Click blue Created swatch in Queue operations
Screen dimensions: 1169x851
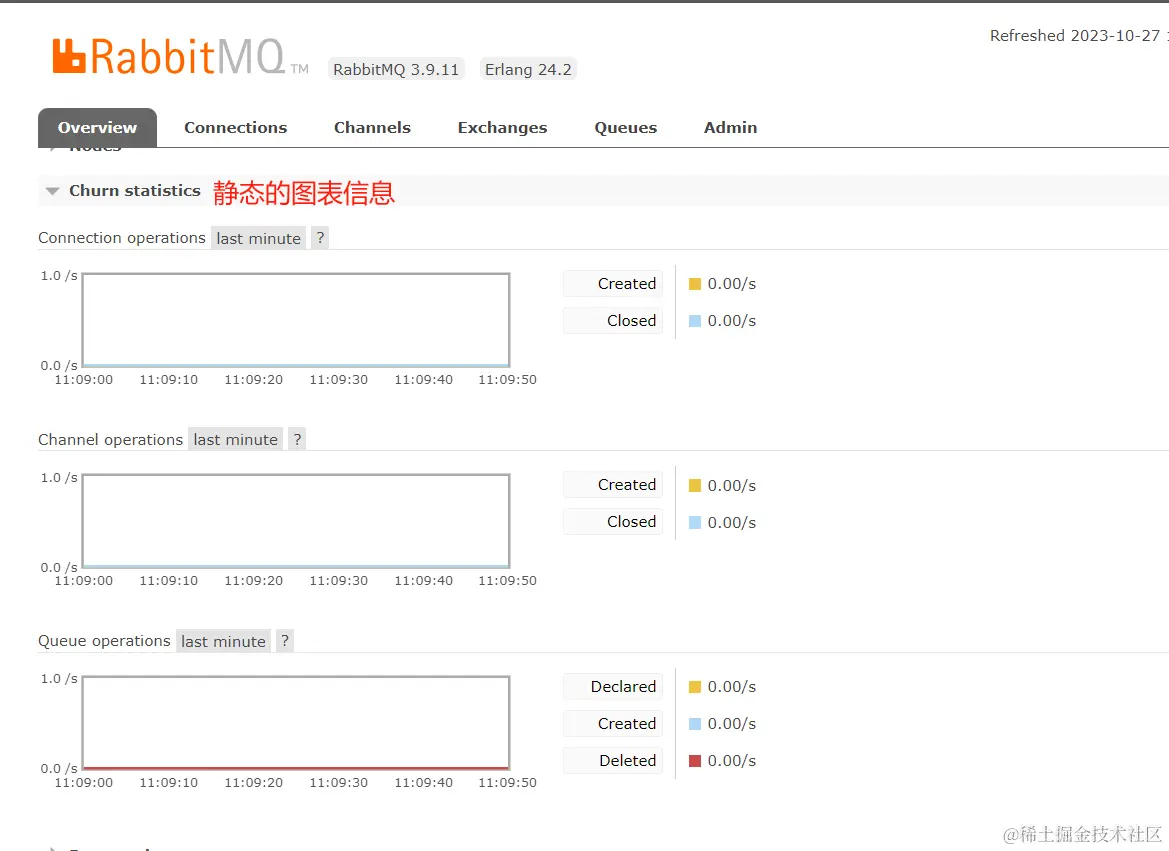pyautogui.click(x=695, y=723)
